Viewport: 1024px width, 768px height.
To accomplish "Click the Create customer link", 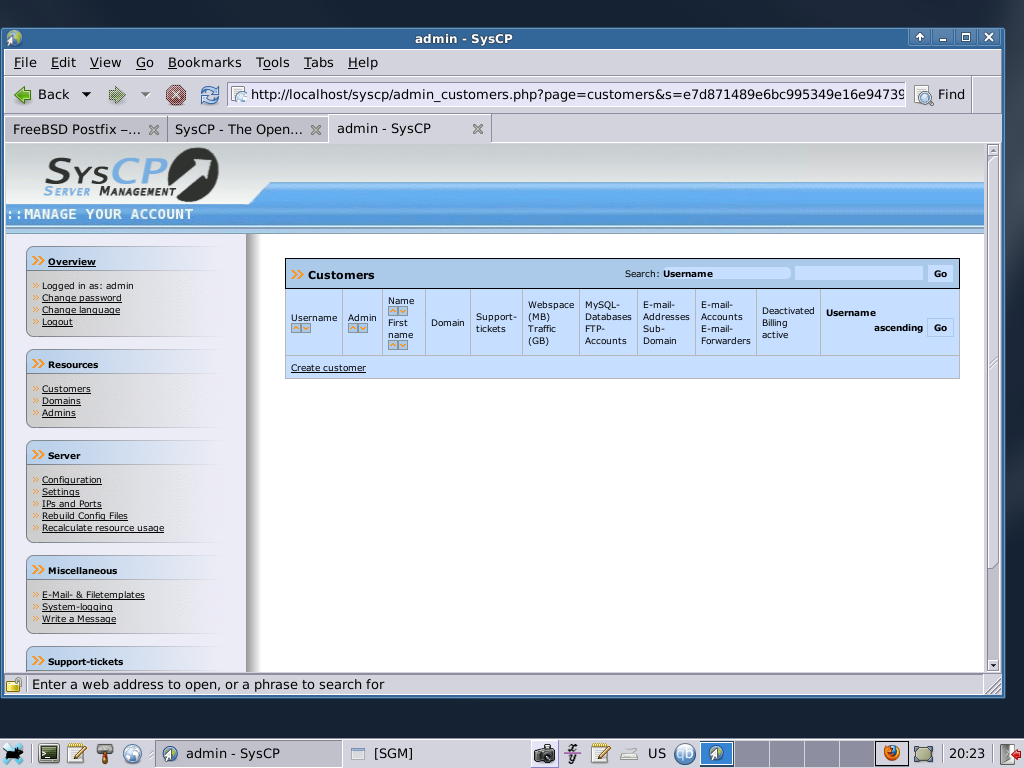I will [328, 368].
